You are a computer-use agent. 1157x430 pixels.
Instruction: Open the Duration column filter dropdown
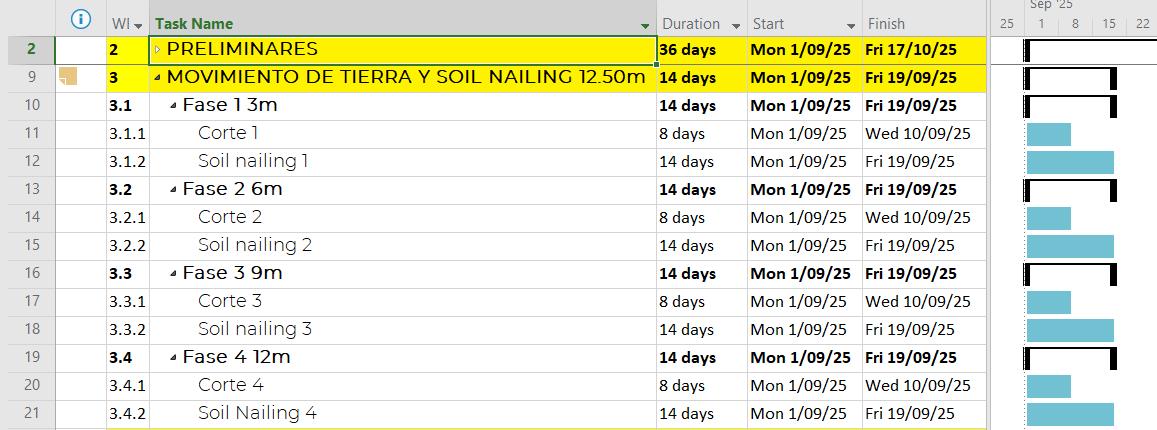pos(736,26)
